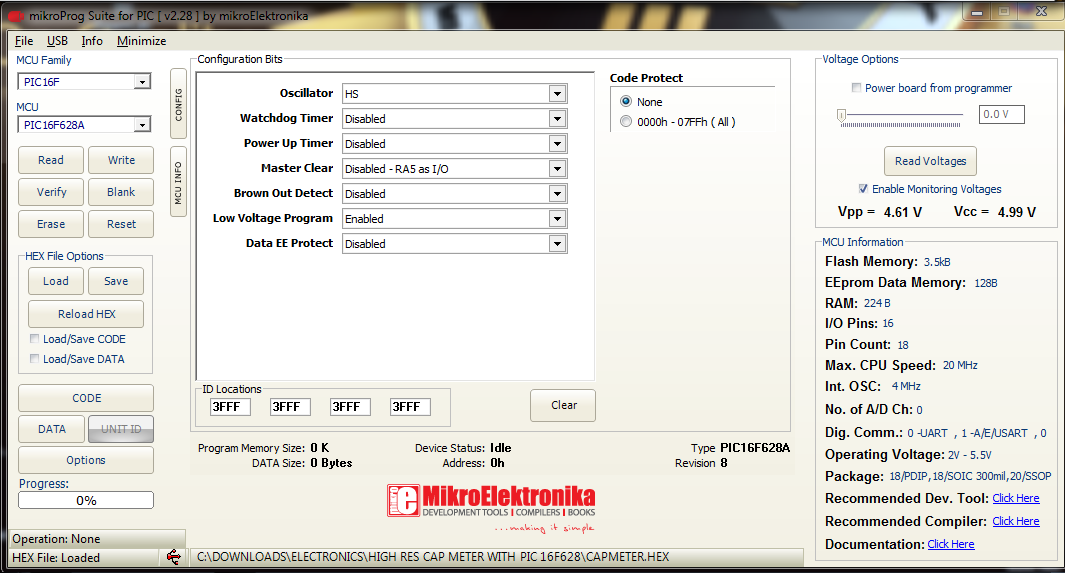Click the MikroElektronika logo banner
The width and height of the screenshot is (1065, 573).
491,508
